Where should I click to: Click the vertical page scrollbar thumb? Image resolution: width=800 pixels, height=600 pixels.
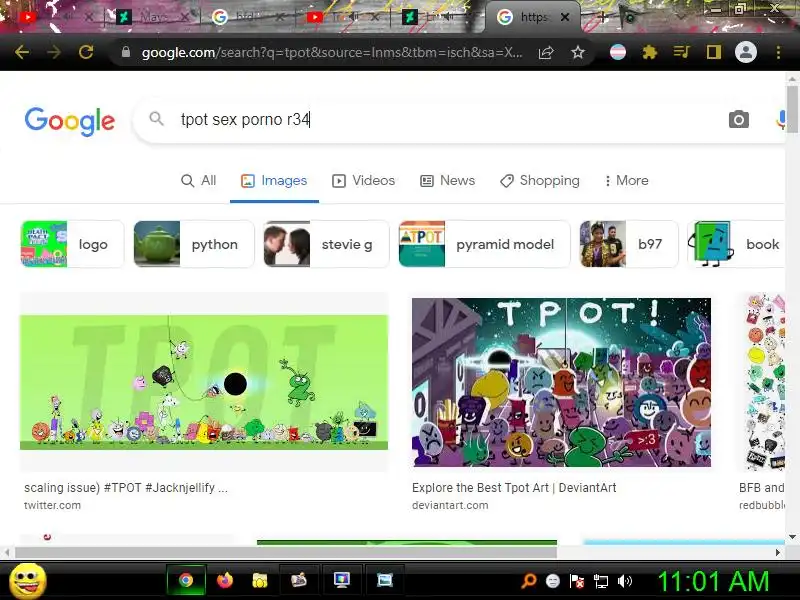[x=792, y=109]
